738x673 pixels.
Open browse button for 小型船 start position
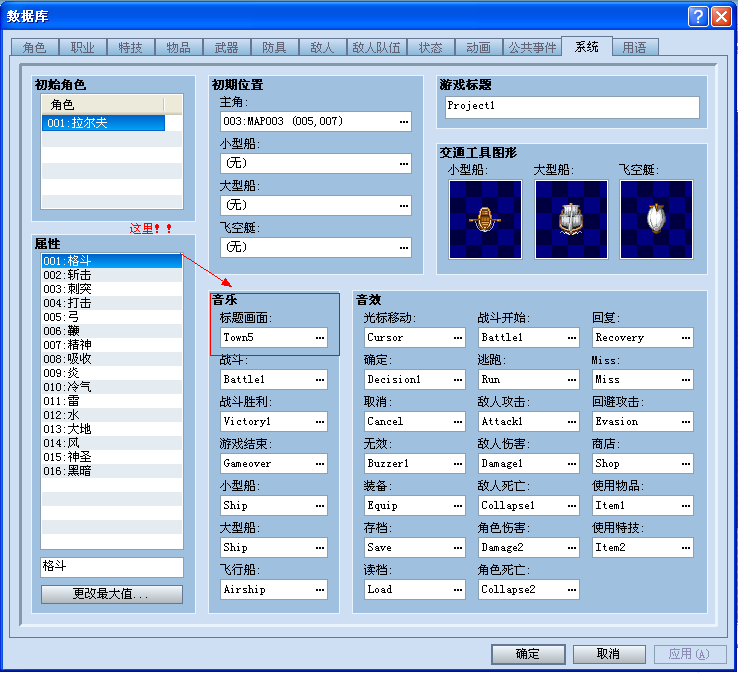click(404, 164)
